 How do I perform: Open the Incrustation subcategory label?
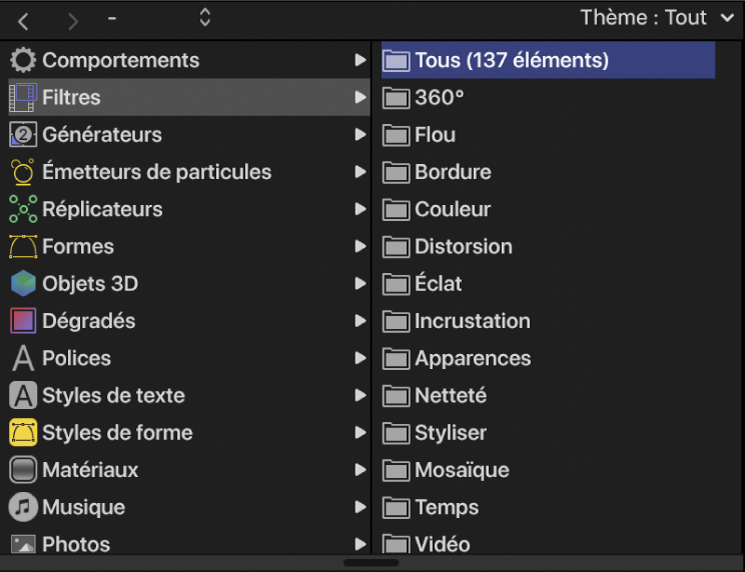point(473,321)
